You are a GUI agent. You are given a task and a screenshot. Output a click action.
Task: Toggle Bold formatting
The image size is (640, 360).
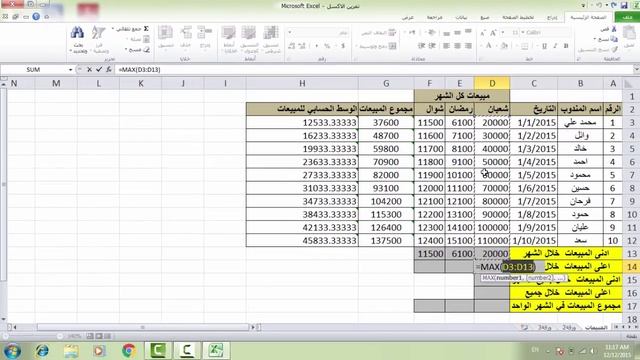click(x=566, y=46)
